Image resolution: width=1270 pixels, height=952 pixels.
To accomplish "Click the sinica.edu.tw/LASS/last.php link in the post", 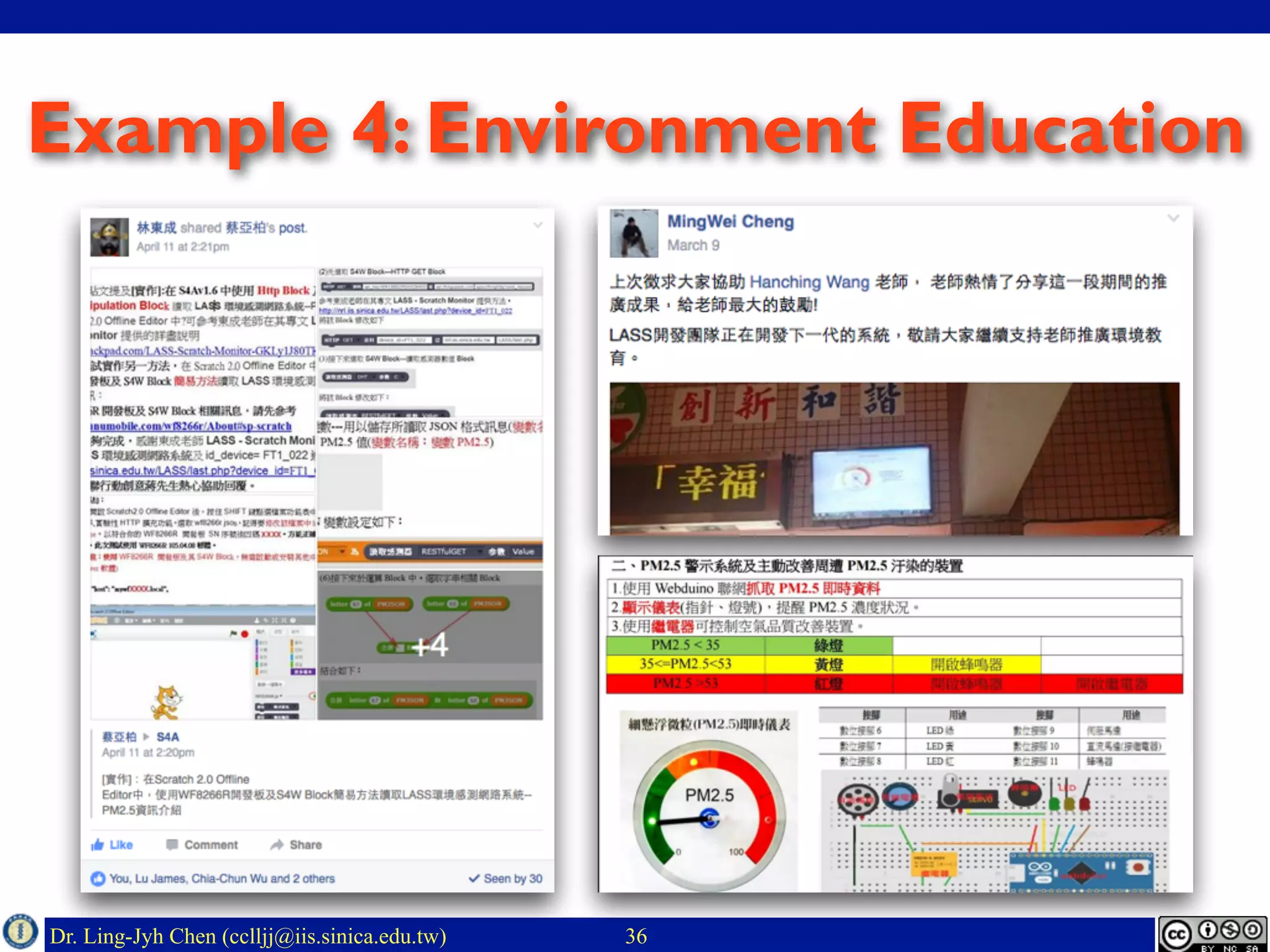I will (203, 470).
